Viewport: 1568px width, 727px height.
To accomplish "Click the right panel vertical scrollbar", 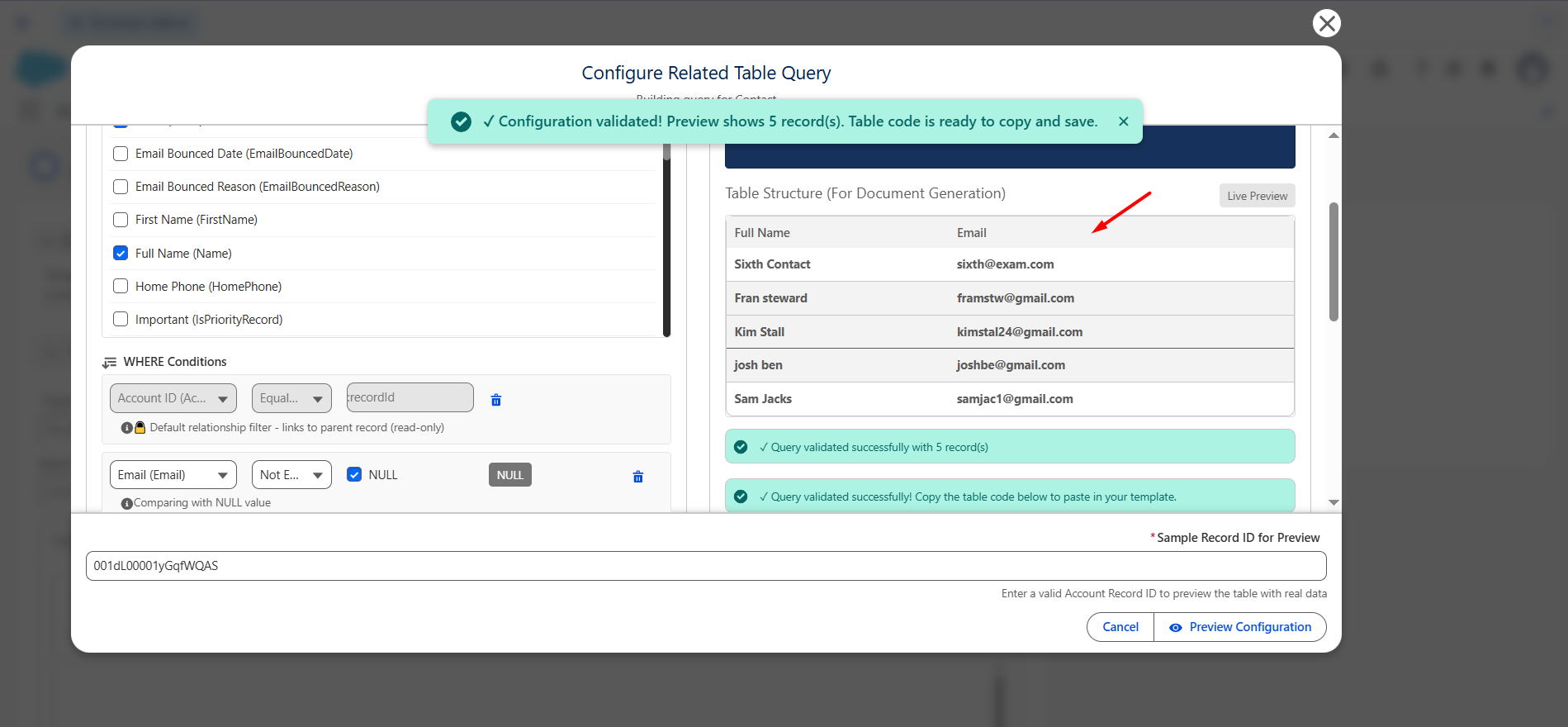I will click(x=1334, y=261).
